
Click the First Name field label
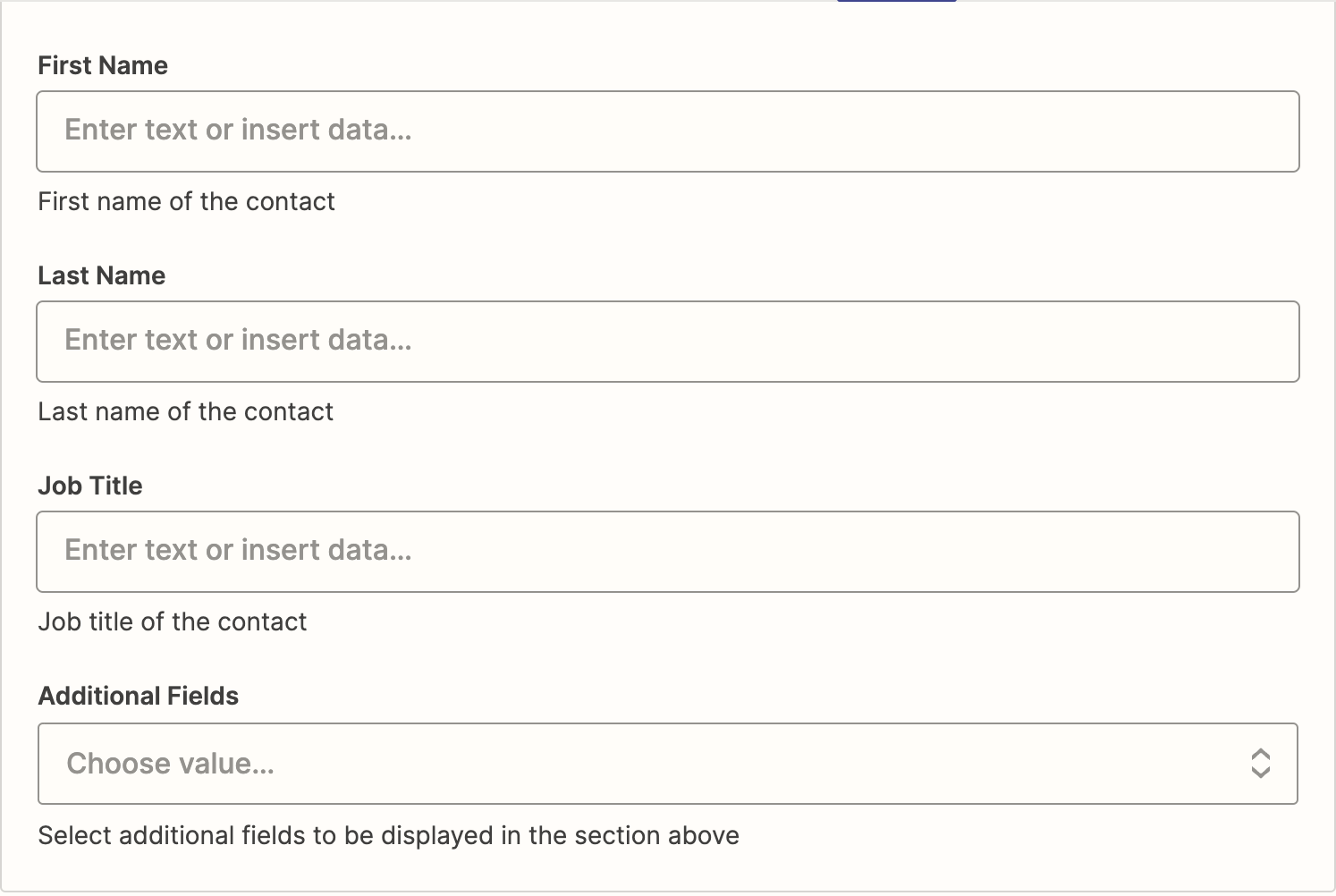(x=103, y=65)
